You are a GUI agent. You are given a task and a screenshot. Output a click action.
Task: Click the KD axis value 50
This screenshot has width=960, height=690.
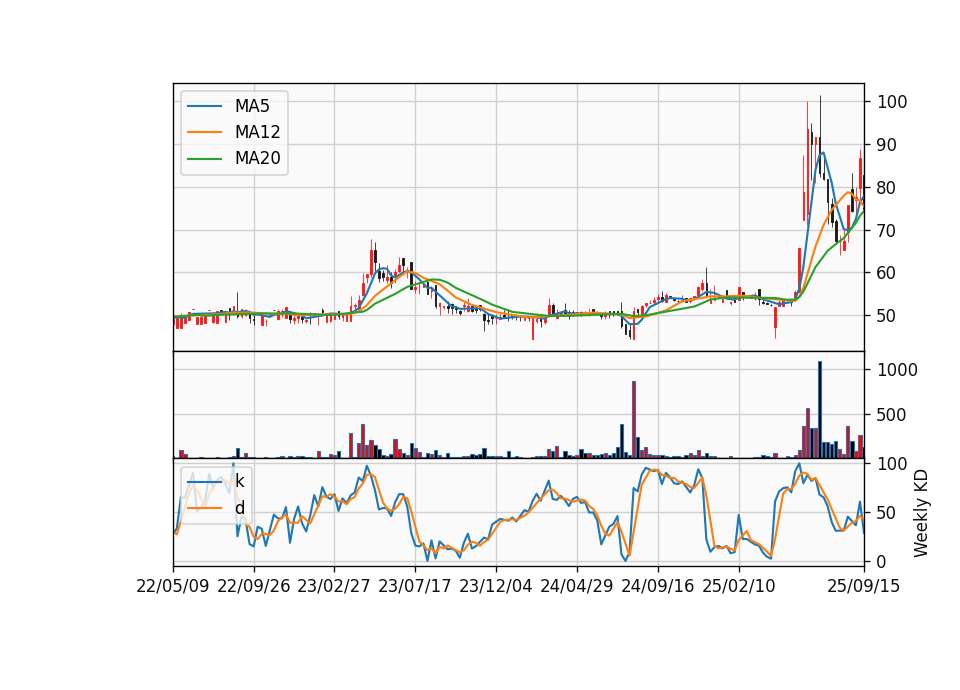(x=887, y=513)
